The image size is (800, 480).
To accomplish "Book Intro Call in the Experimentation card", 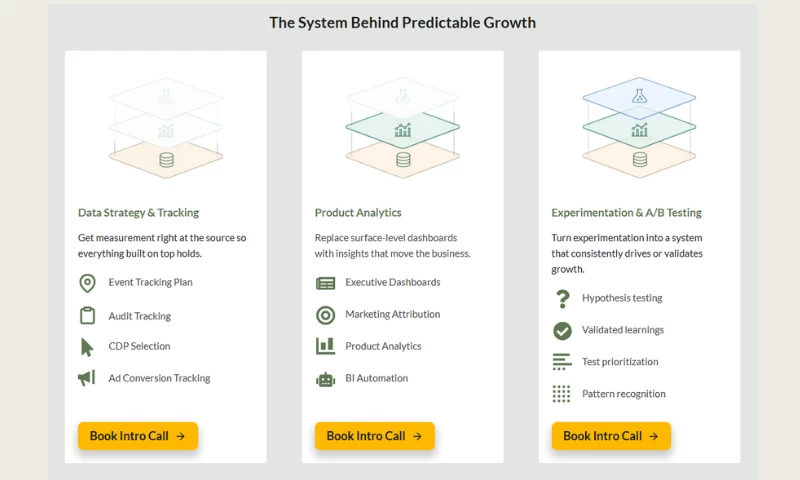I will (611, 436).
